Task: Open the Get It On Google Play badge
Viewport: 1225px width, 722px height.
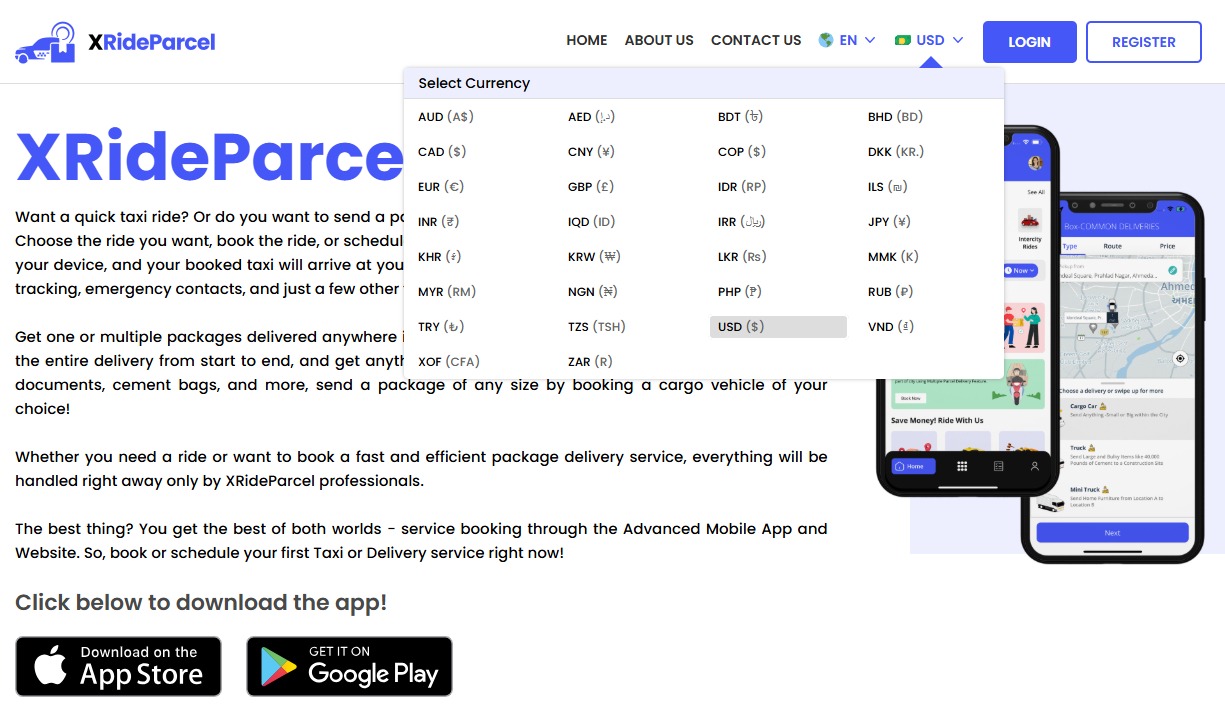Action: click(x=350, y=666)
